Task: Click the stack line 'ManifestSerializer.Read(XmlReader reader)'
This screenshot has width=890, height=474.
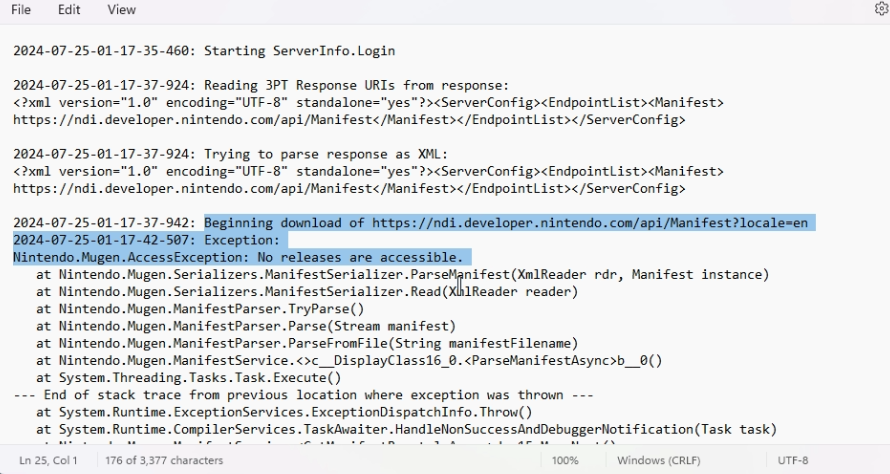Action: (307, 292)
